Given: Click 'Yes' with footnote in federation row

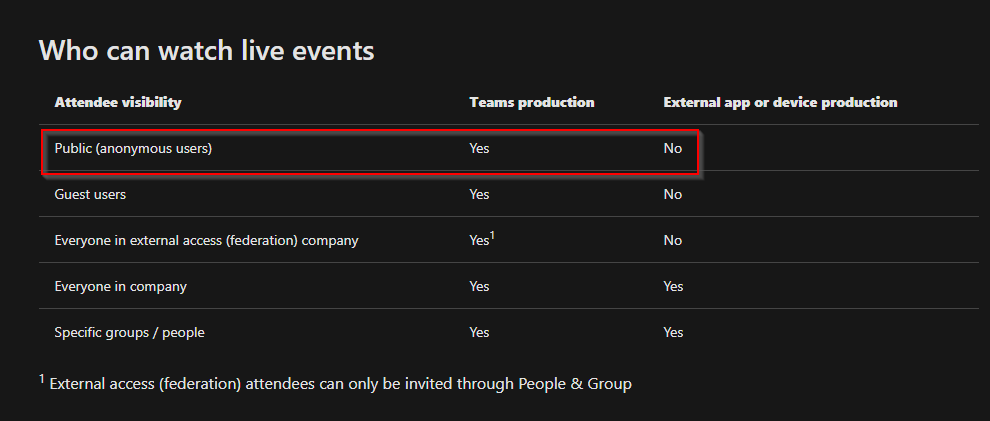Looking at the screenshot, I should click(x=481, y=240).
